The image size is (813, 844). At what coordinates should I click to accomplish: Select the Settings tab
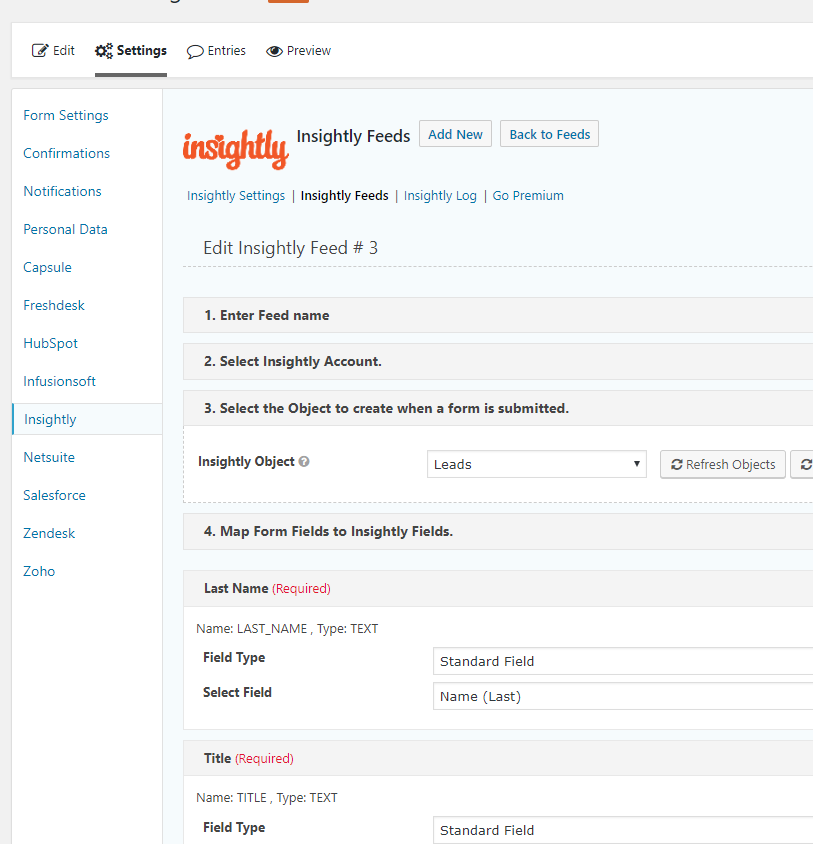[131, 51]
